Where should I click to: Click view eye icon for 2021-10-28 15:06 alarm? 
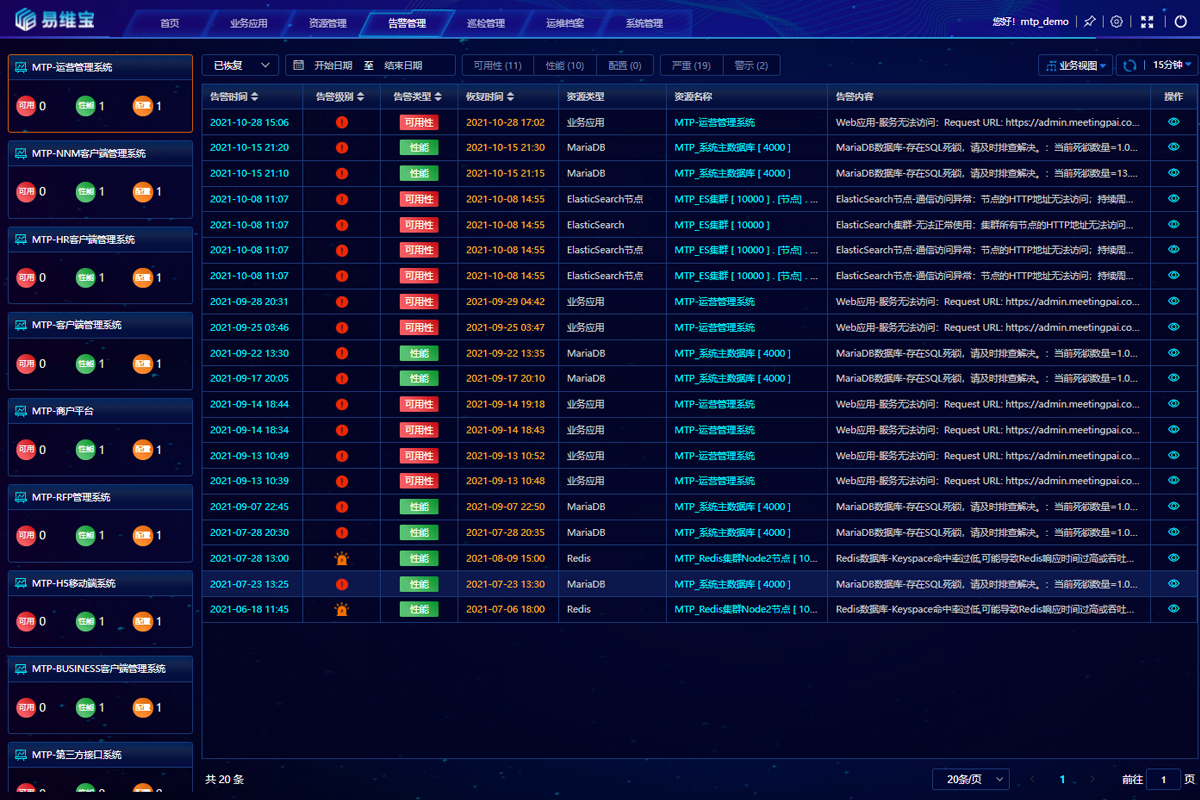coord(1173,122)
